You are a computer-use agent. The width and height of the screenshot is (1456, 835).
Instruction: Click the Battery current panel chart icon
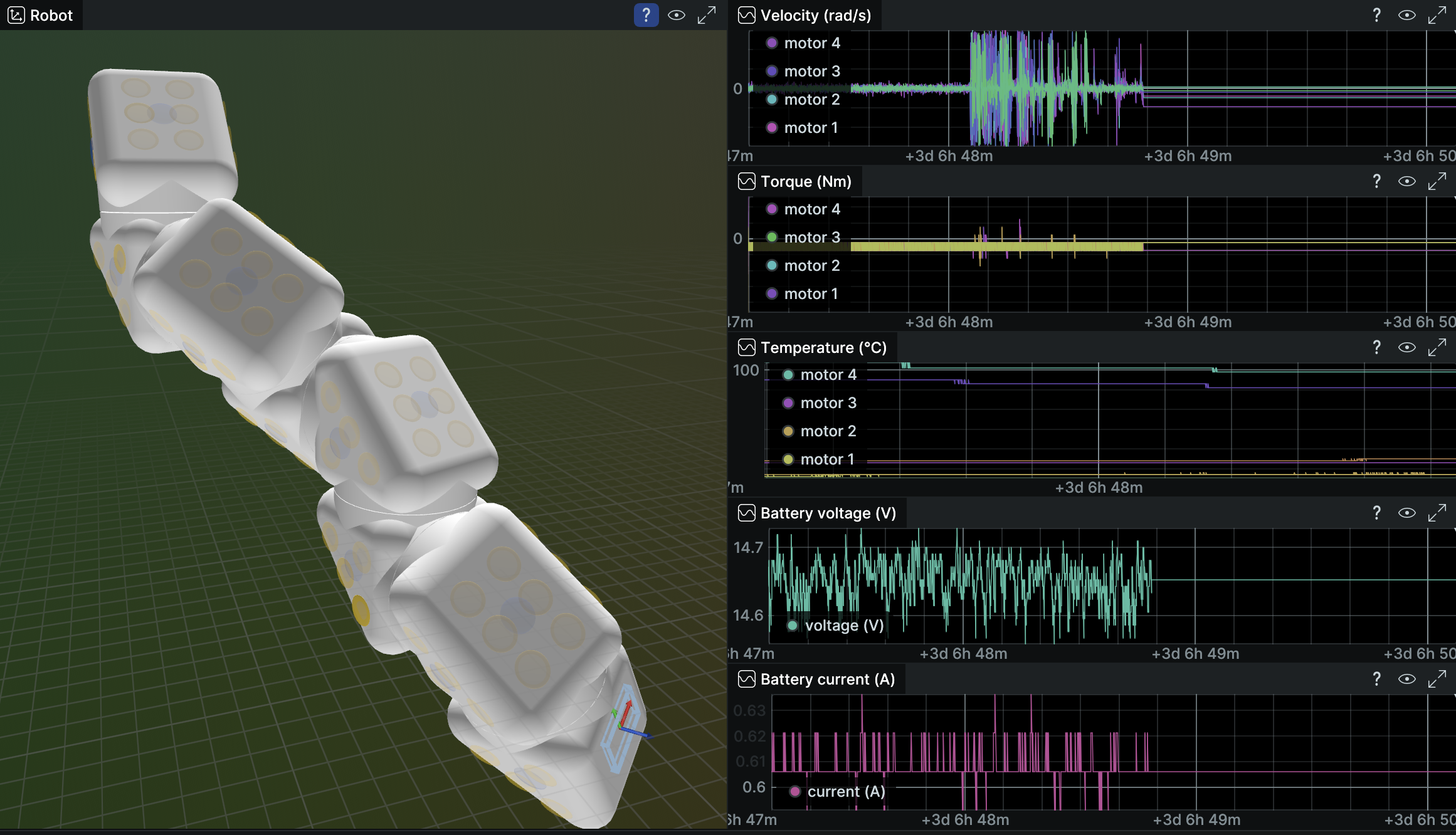click(x=746, y=679)
